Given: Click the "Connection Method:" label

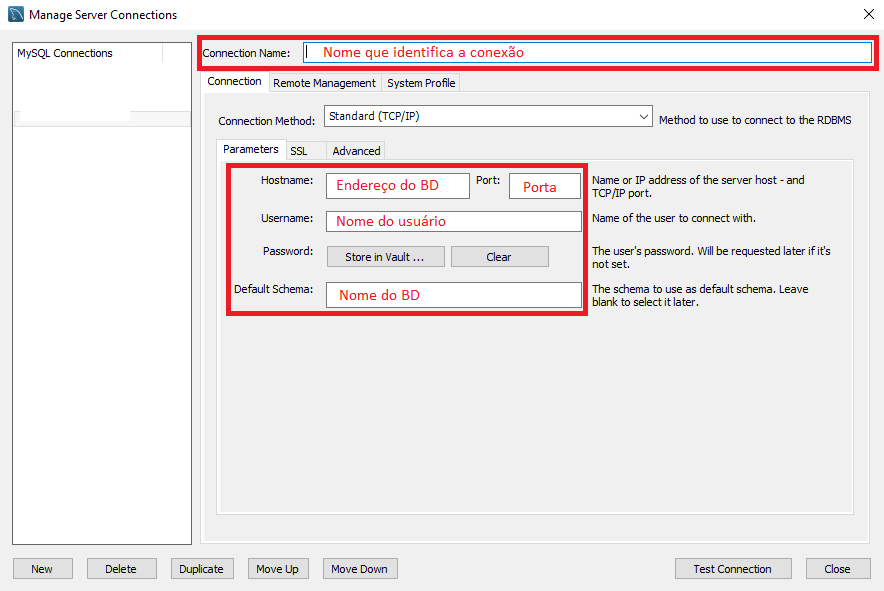Looking at the screenshot, I should tap(267, 121).
